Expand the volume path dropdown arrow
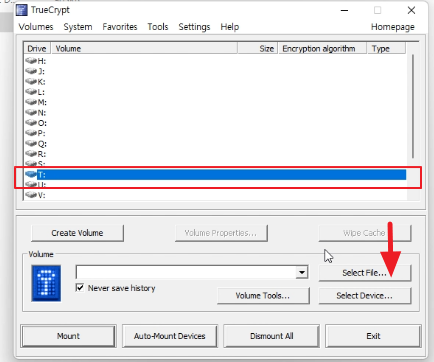The width and height of the screenshot is (434, 362). [x=302, y=272]
